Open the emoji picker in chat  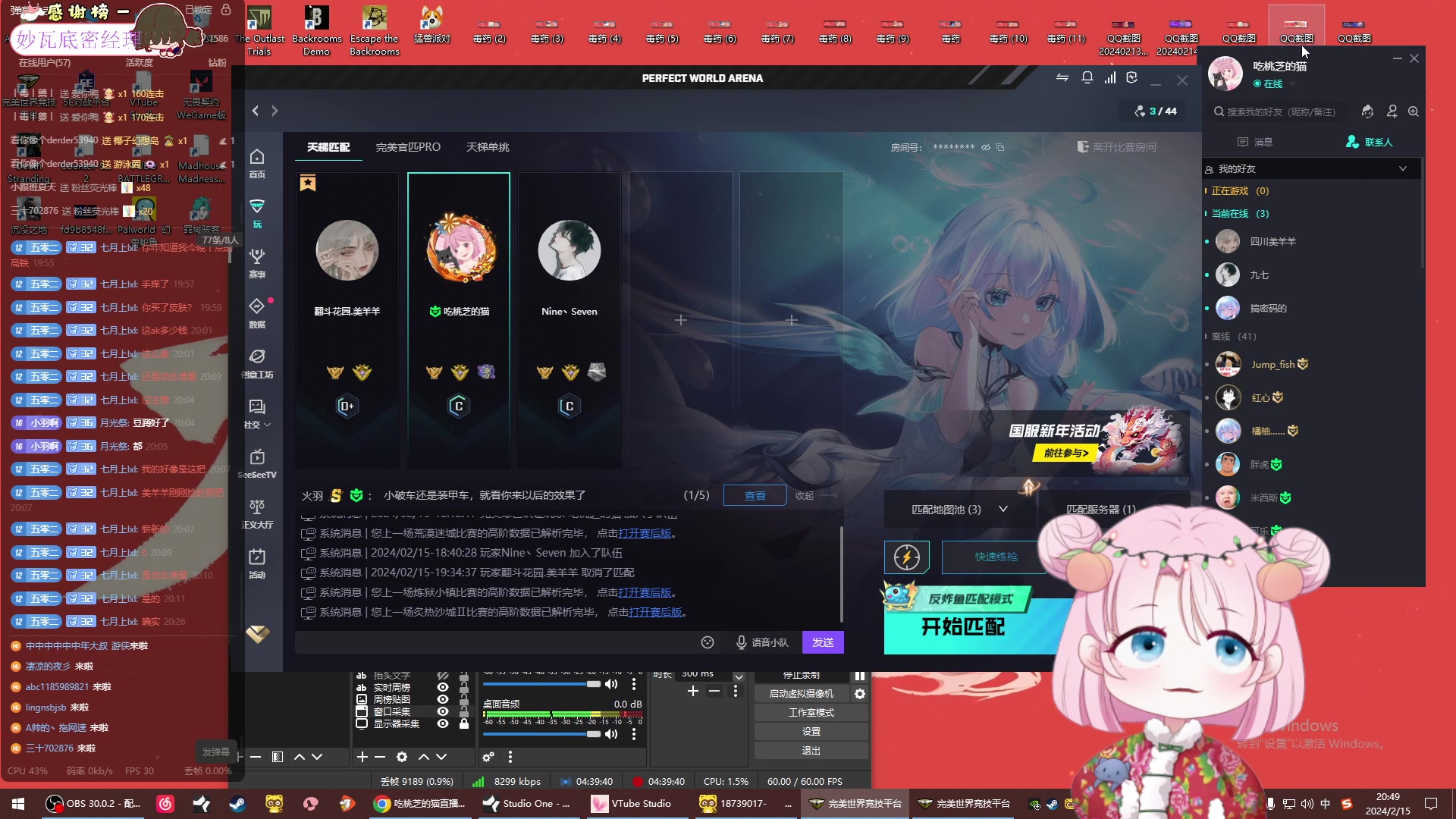[708, 642]
